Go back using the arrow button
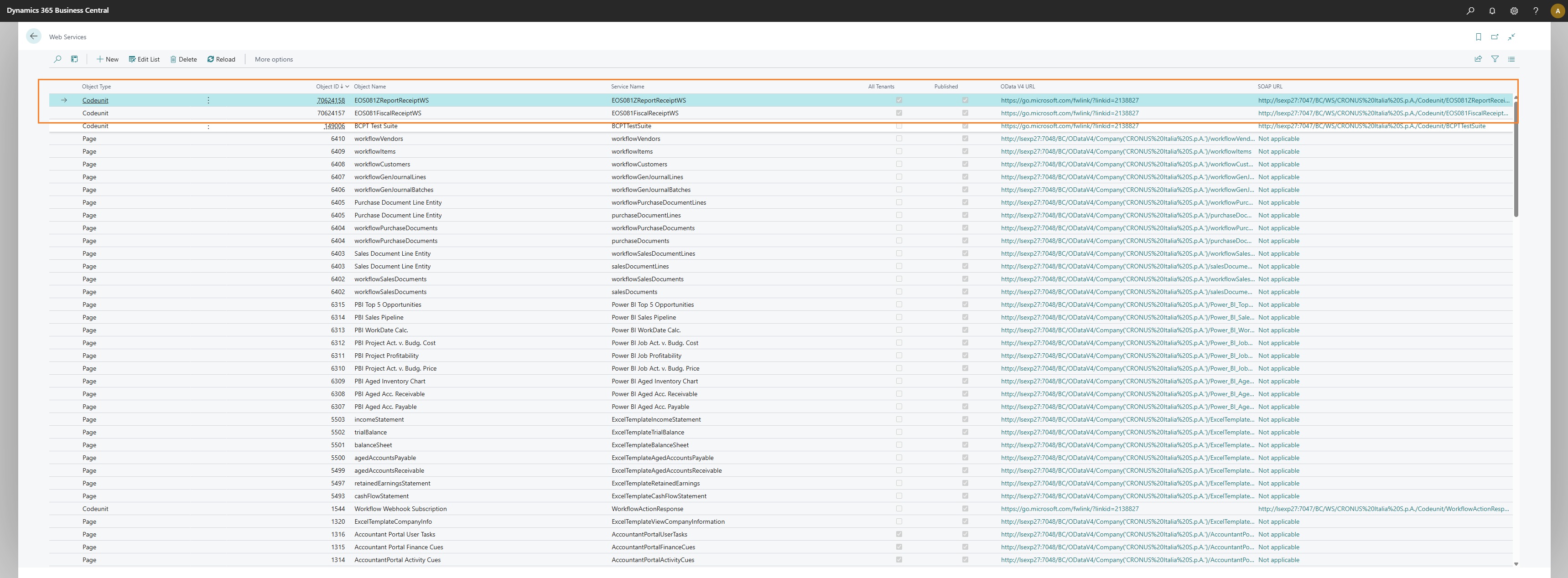Screen dimensions: 1568x578 (33, 36)
